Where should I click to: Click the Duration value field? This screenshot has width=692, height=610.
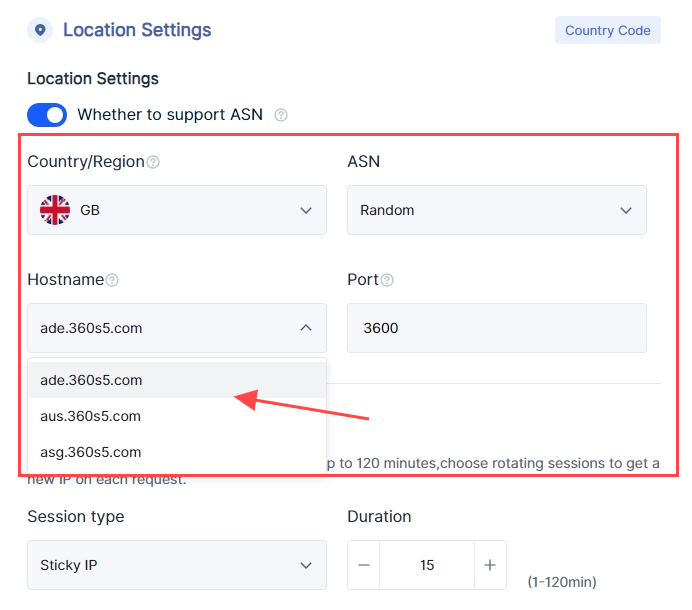[x=427, y=565]
